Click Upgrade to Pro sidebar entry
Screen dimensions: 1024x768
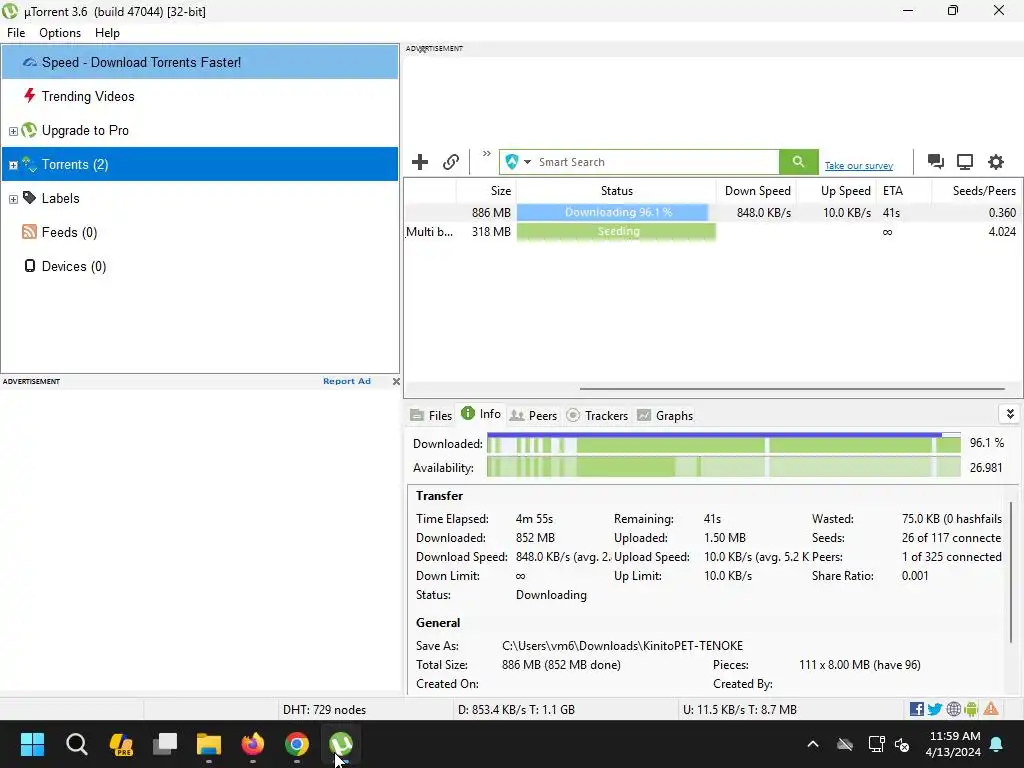85,131
